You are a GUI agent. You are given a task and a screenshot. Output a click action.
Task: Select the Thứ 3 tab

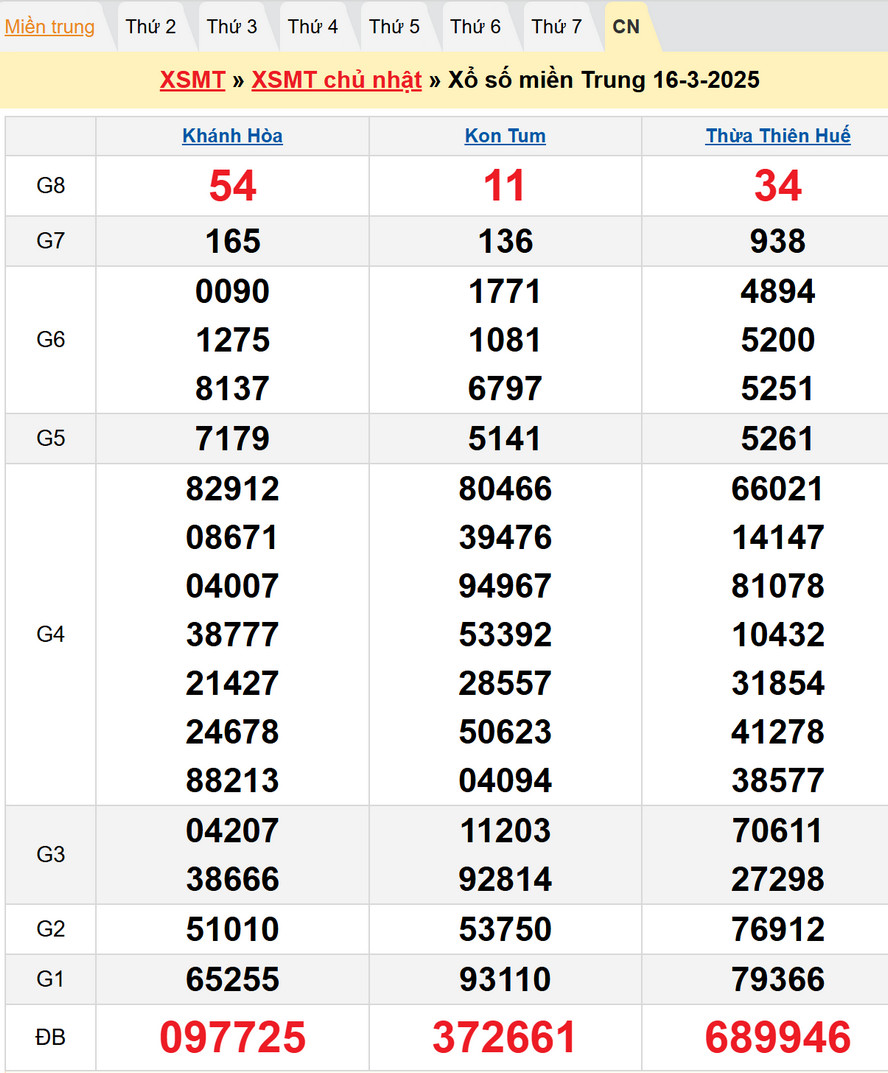click(x=232, y=27)
